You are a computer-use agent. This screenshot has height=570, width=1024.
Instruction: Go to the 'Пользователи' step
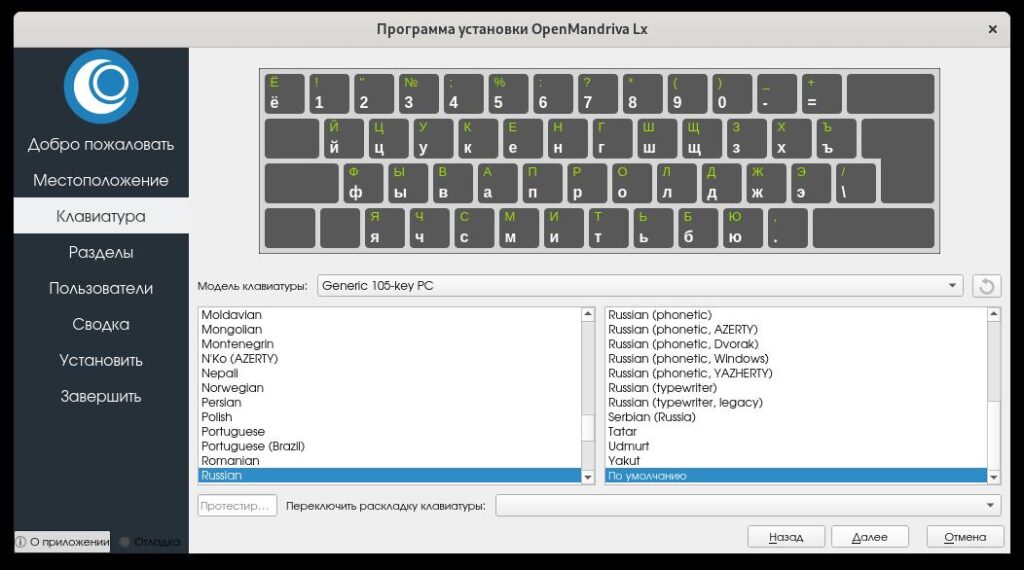[x=101, y=288]
